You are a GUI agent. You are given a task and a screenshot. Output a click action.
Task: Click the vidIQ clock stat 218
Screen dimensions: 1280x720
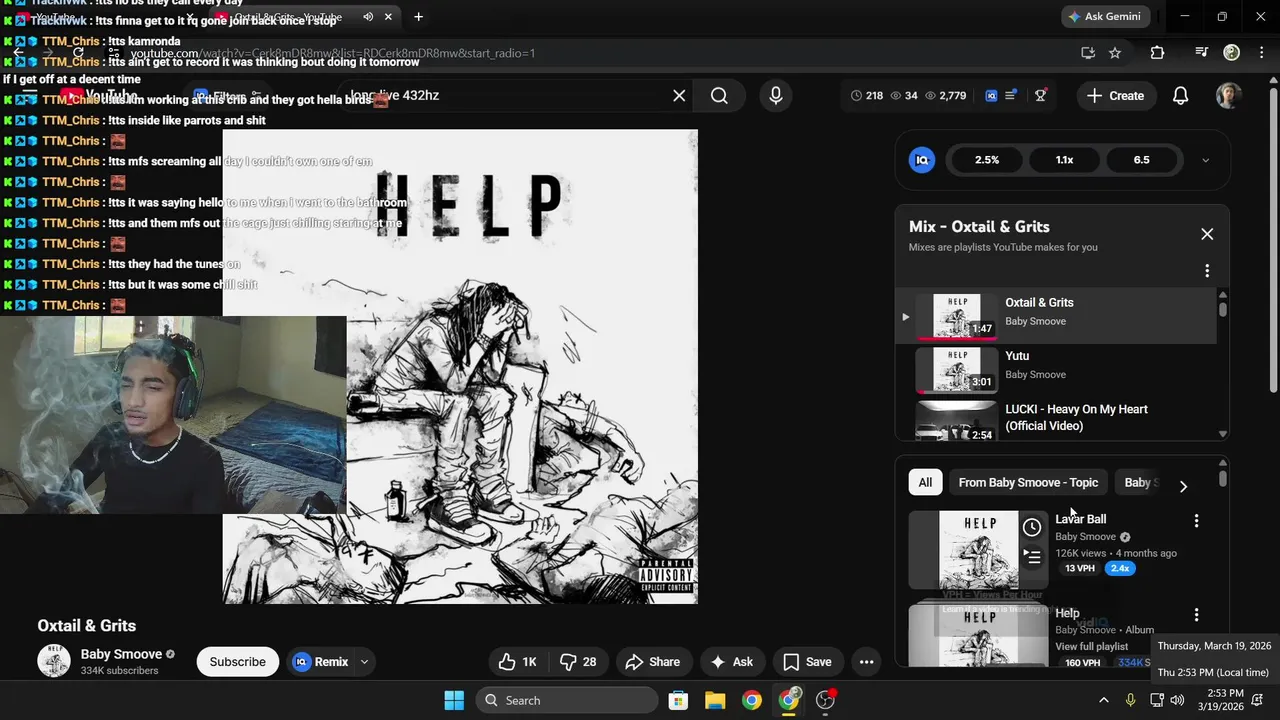[867, 96]
